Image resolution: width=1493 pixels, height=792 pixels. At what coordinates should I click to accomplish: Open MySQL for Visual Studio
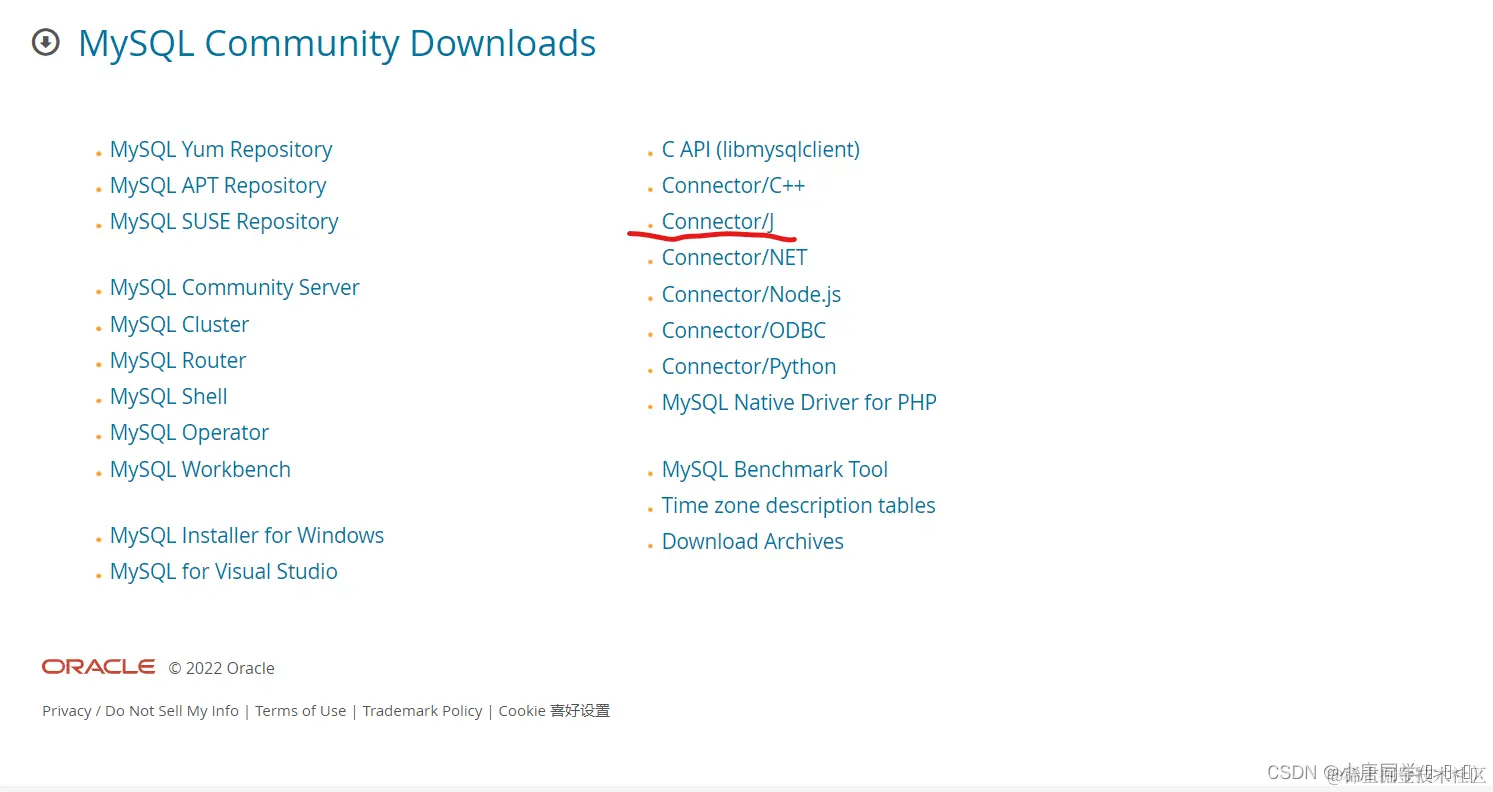pos(224,571)
